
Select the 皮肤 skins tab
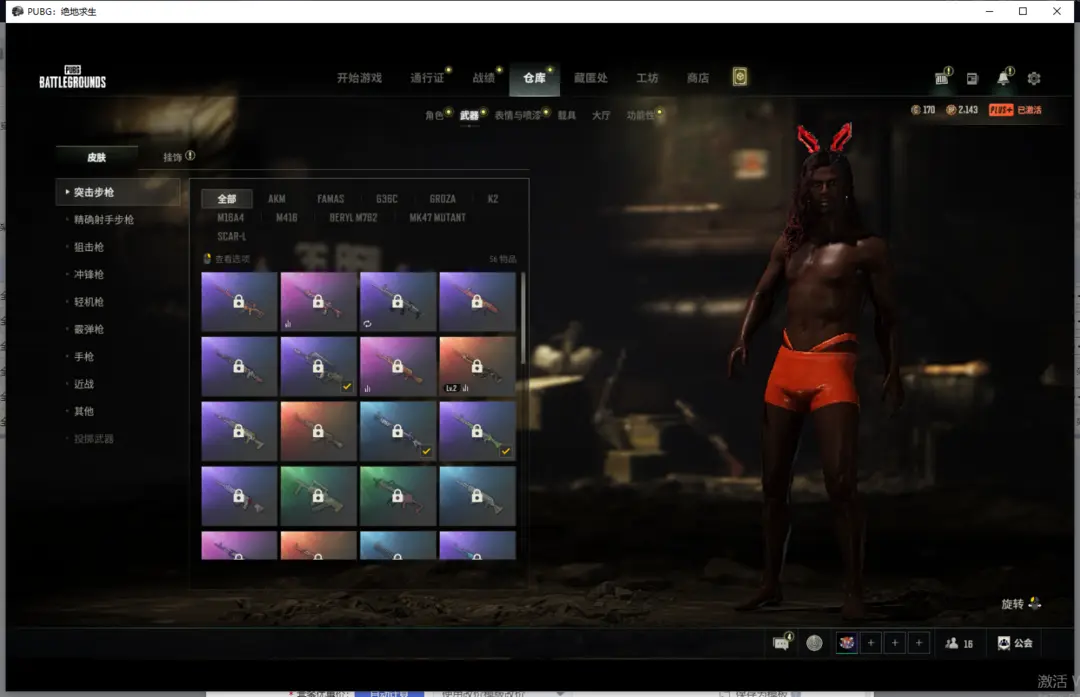(96, 157)
